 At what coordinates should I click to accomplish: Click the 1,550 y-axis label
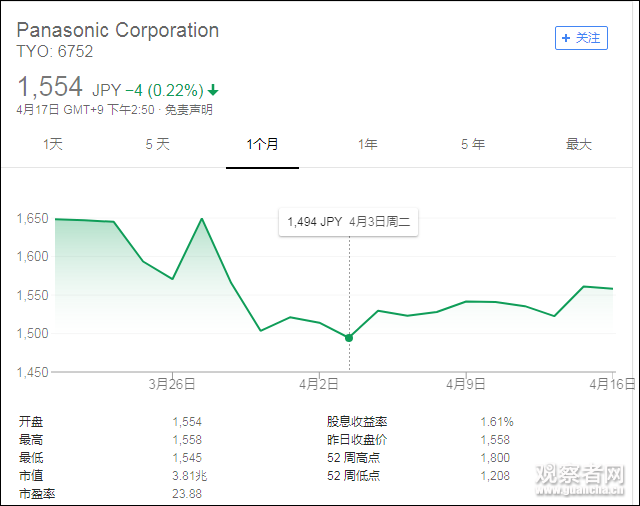(x=33, y=295)
